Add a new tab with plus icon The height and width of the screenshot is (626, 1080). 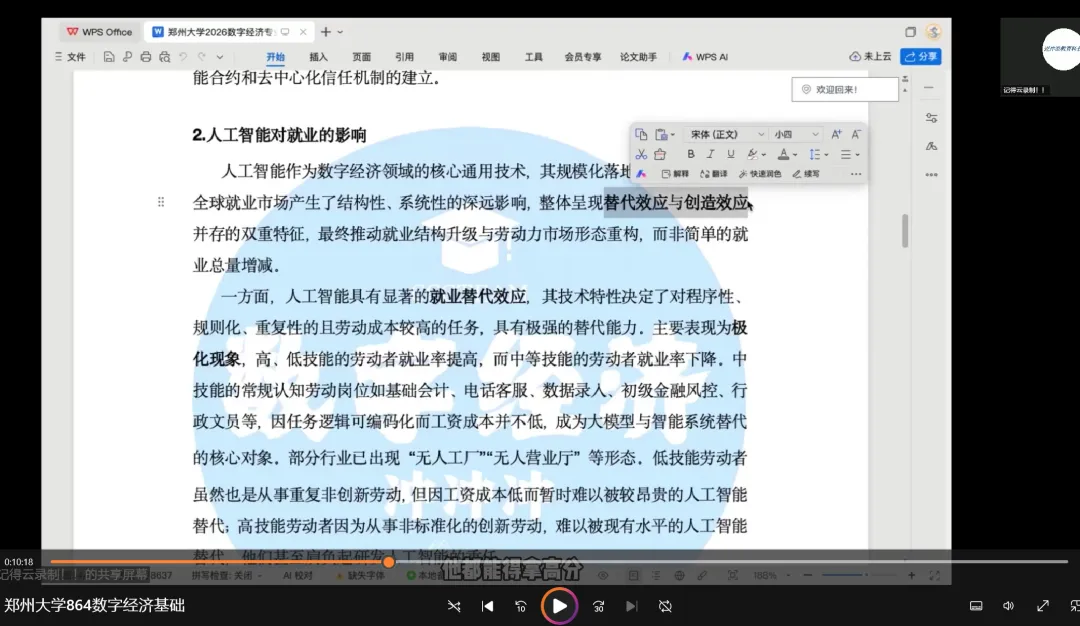tap(326, 32)
